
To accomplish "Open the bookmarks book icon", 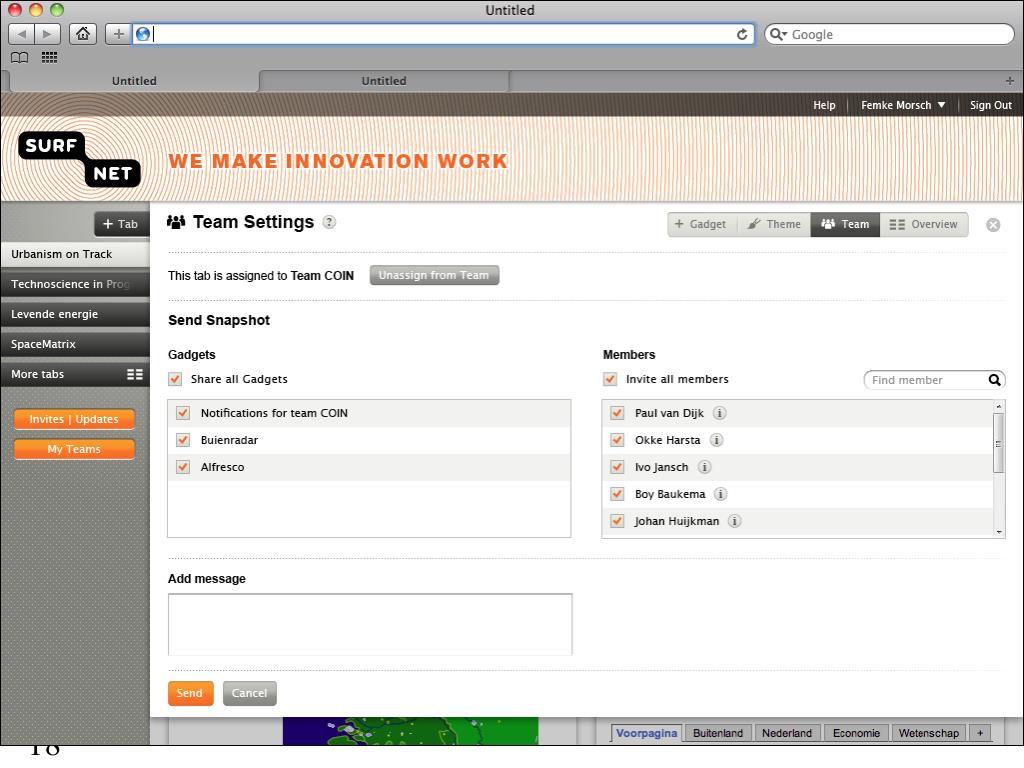I will 20,57.
